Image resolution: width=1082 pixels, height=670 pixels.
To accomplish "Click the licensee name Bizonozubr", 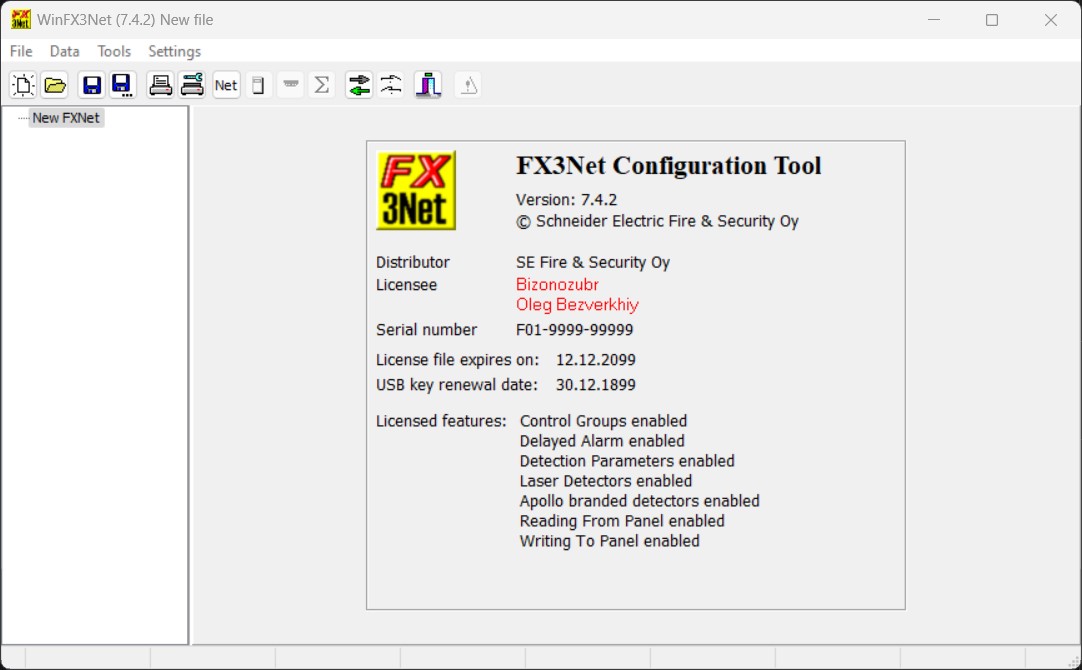I will pos(557,284).
